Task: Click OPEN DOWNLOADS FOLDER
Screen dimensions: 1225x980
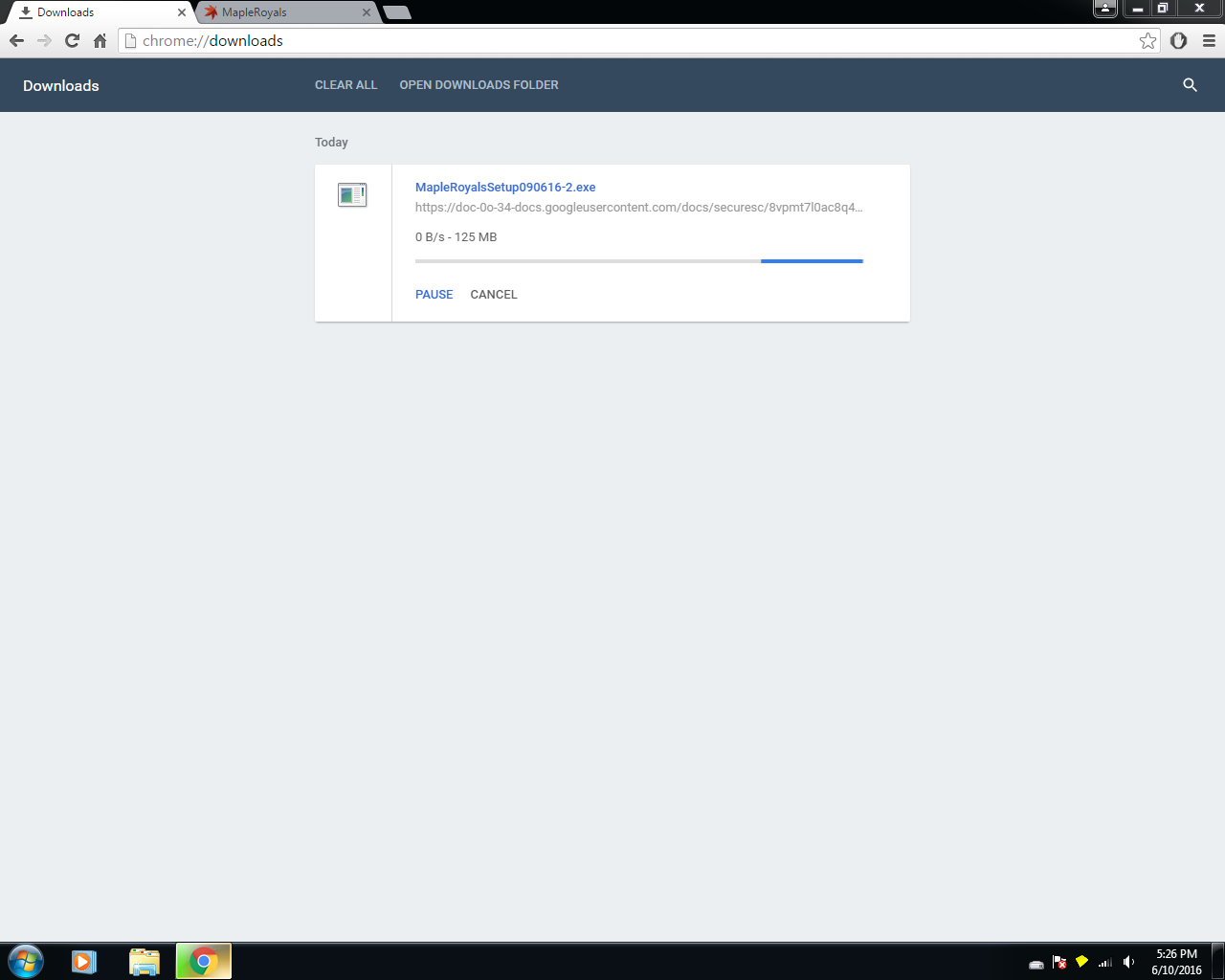Action: pos(479,85)
